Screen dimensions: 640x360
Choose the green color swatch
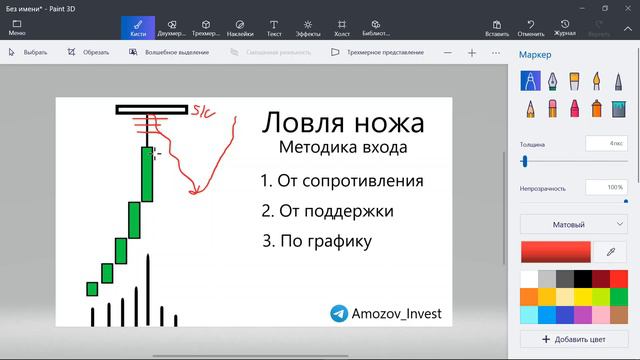619,297
